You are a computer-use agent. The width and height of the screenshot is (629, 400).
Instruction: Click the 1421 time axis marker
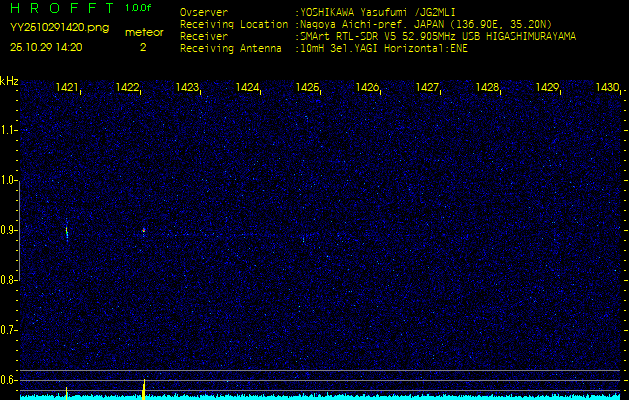[68, 88]
